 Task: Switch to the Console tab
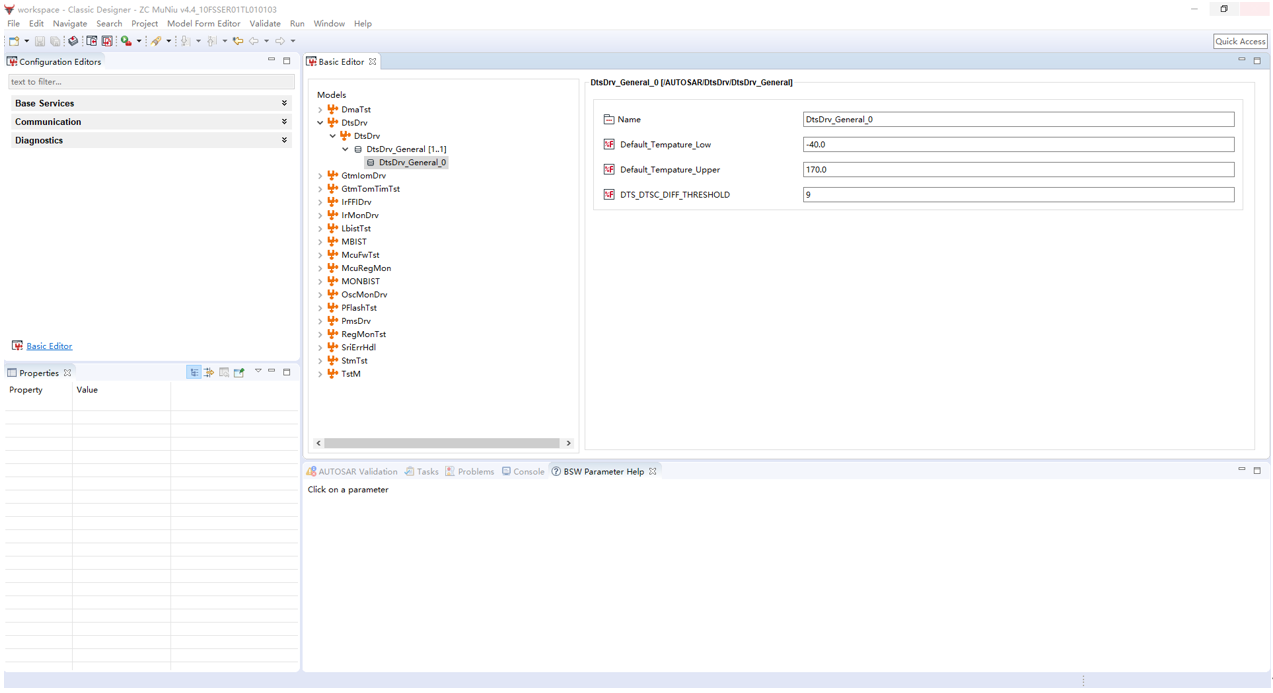tap(523, 471)
